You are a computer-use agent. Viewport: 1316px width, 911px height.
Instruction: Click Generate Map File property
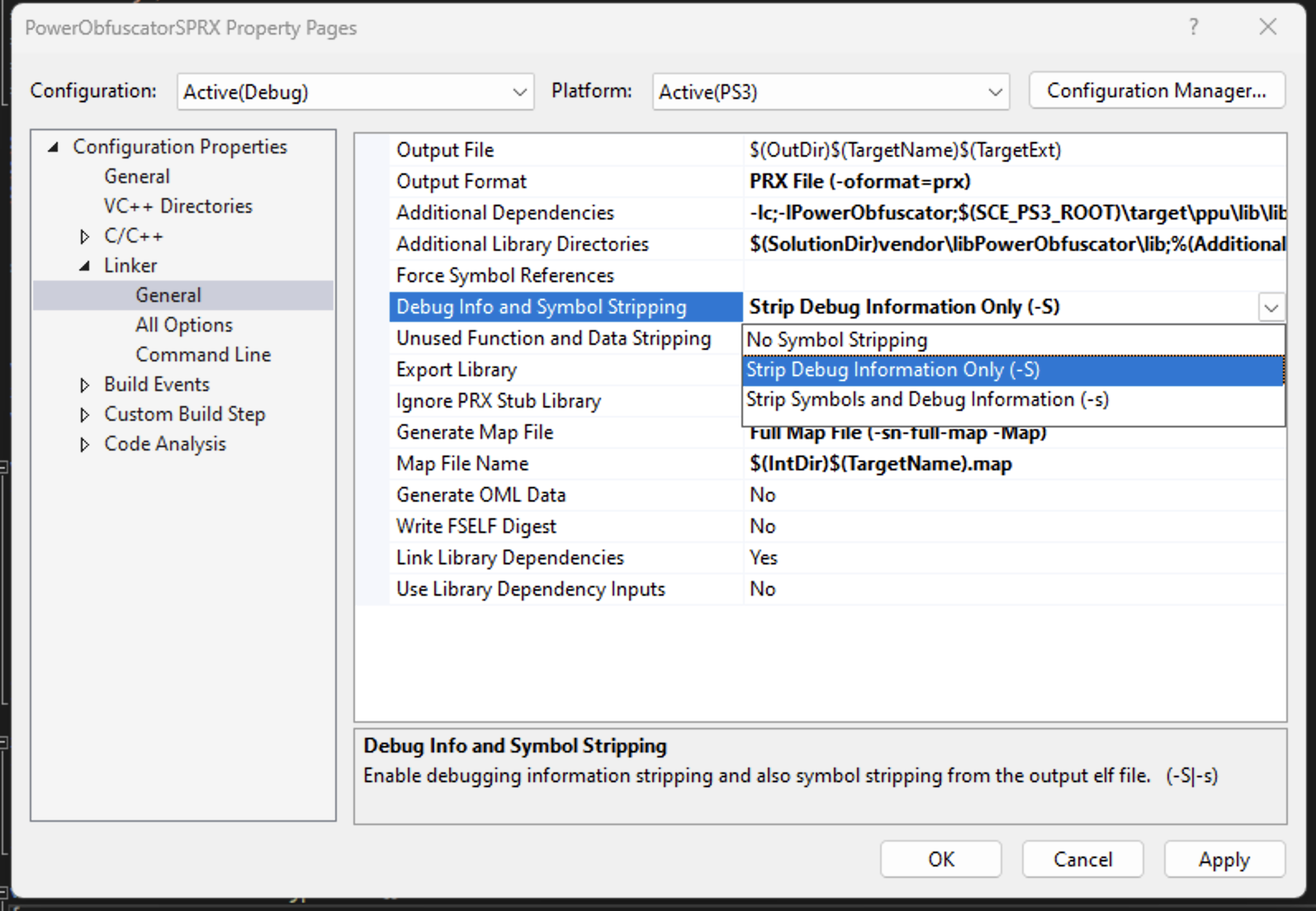coord(475,432)
